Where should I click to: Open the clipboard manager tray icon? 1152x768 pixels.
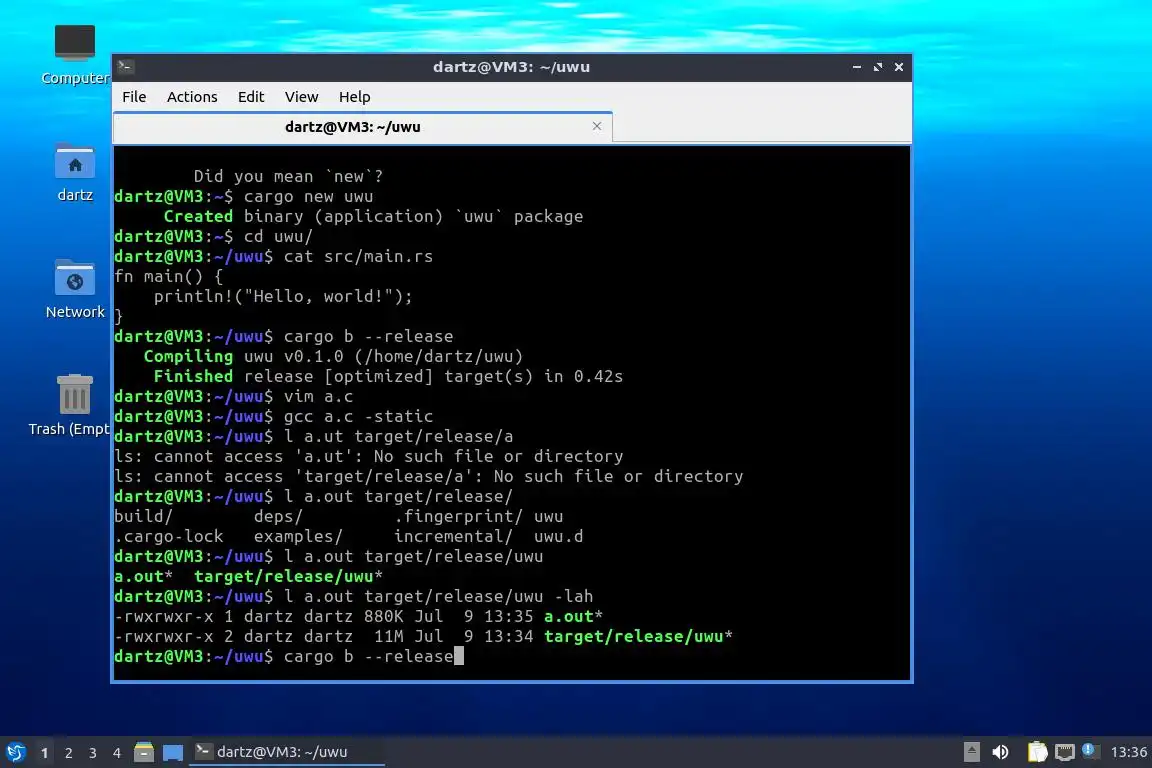point(1037,752)
